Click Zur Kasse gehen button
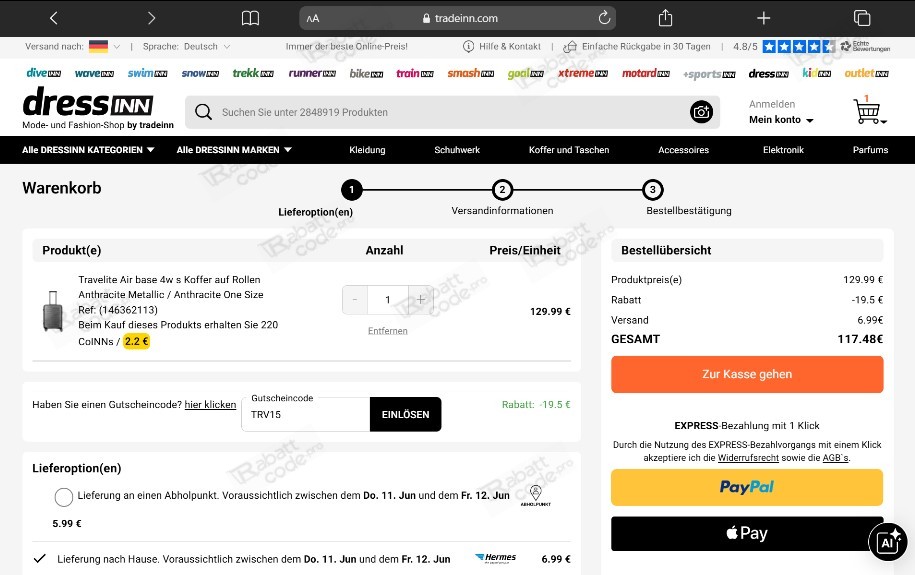 [x=747, y=374]
